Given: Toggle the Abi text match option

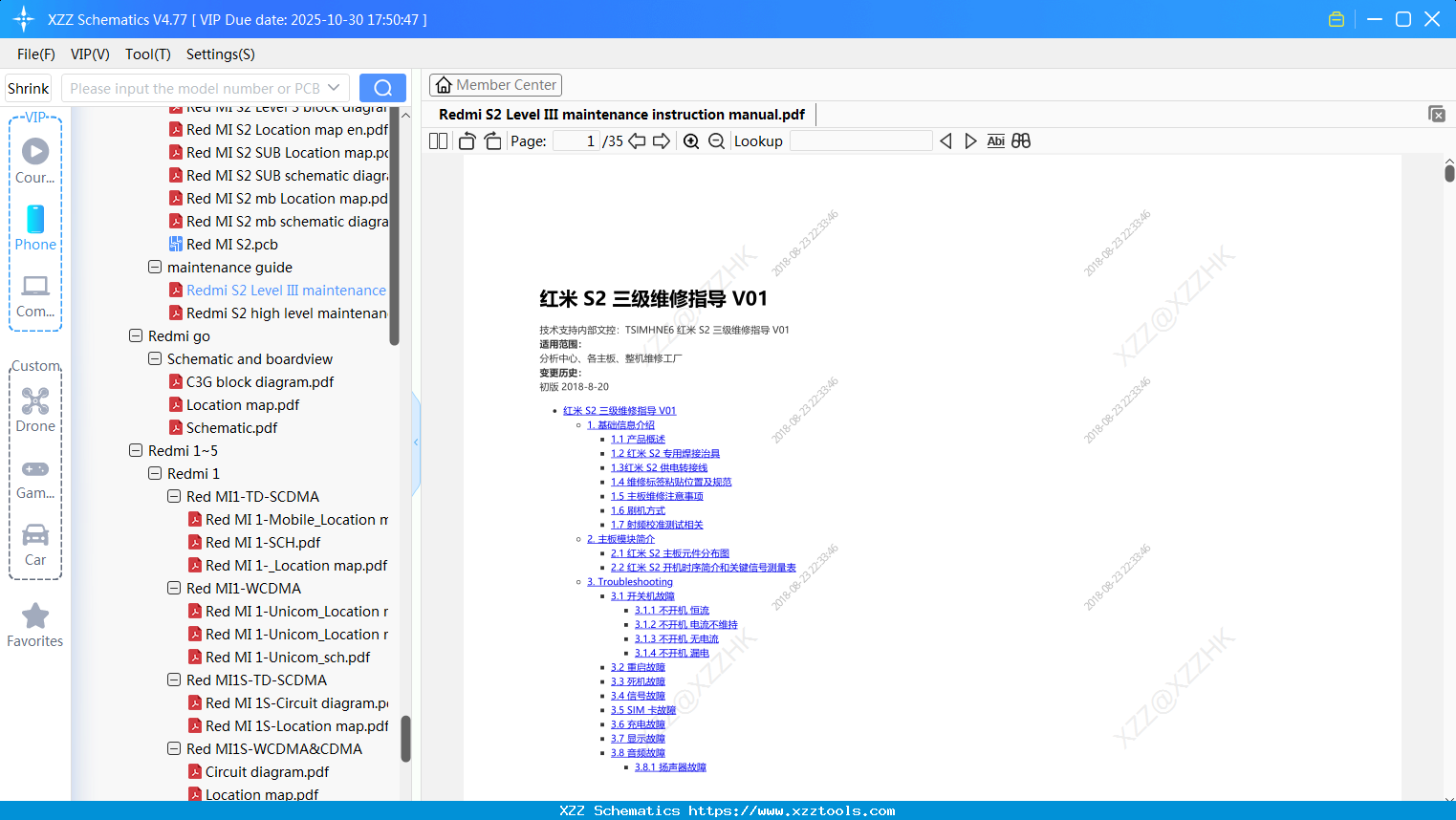Looking at the screenshot, I should (x=996, y=141).
